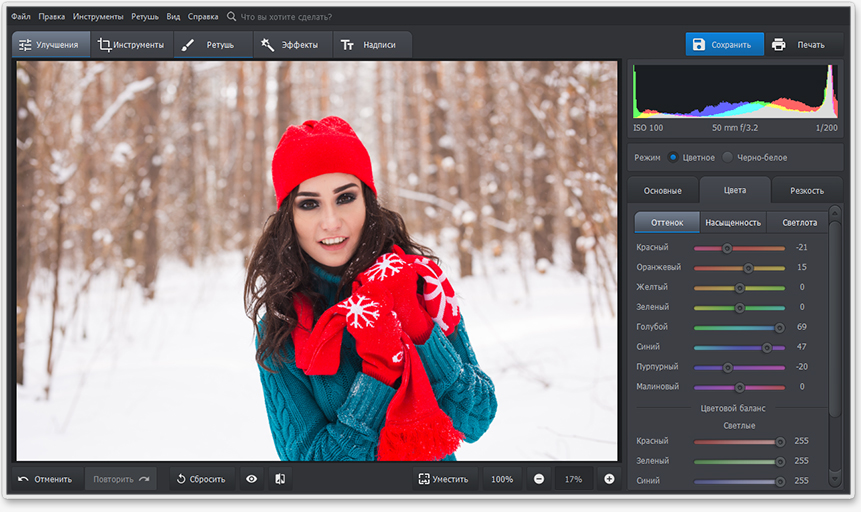Click the Голубой hue slider handle
This screenshot has width=861, height=512.
pyautogui.click(x=780, y=327)
